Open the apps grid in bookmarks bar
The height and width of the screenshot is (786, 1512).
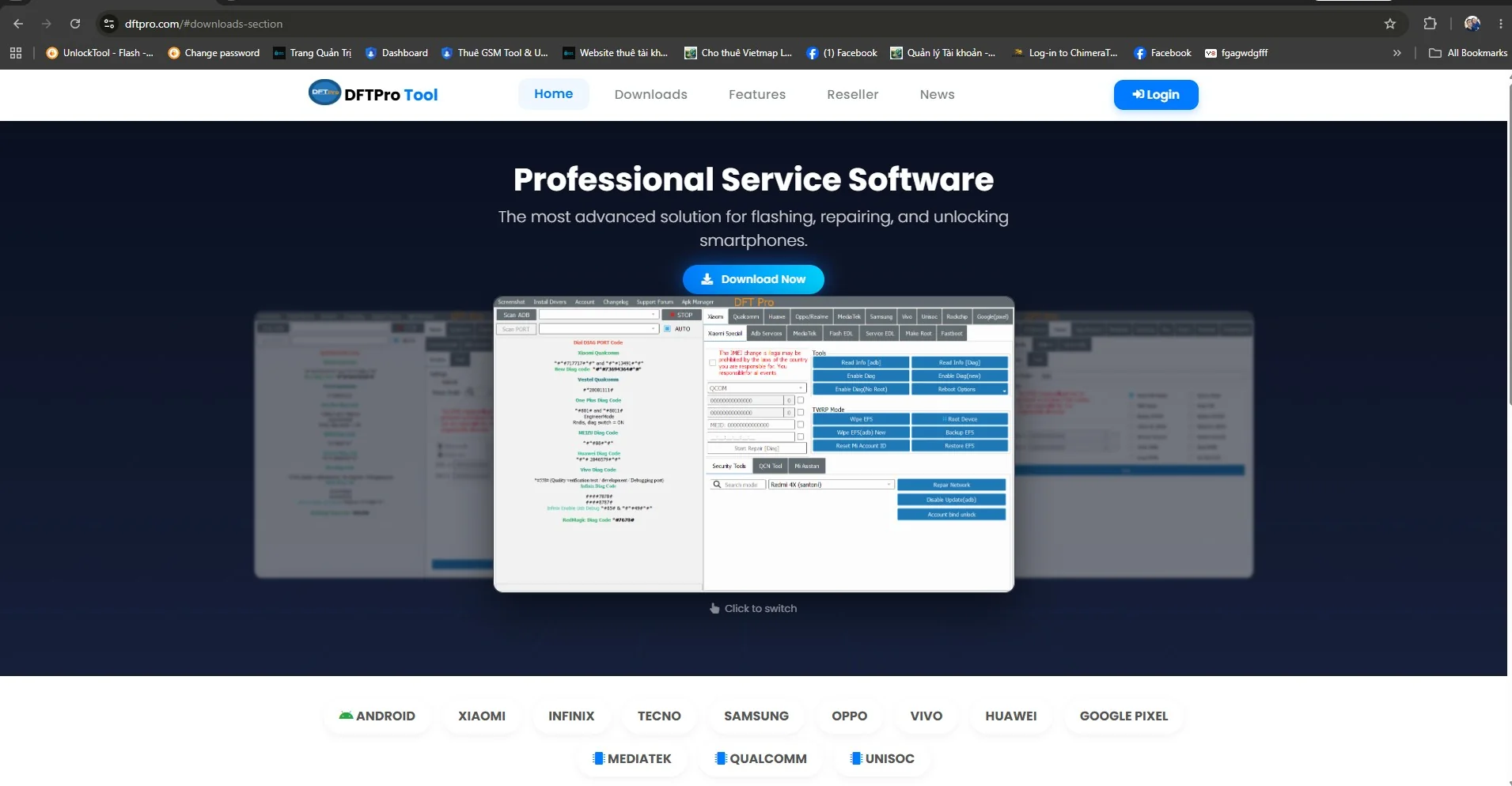[16, 53]
